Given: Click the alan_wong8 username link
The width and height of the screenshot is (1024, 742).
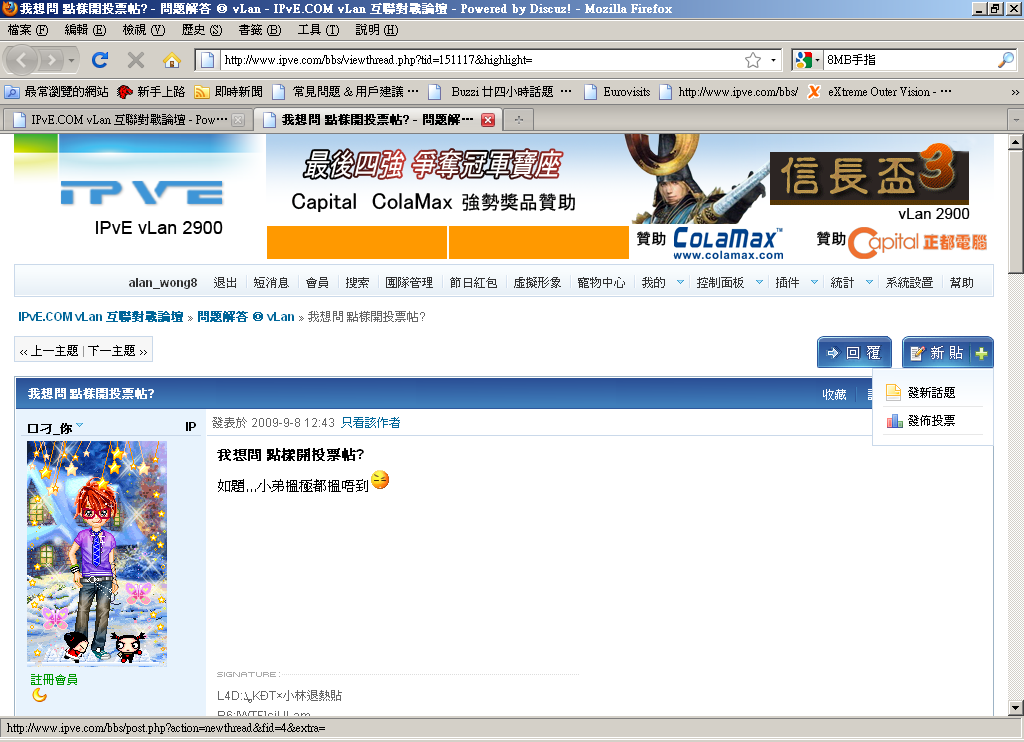Looking at the screenshot, I should (163, 283).
